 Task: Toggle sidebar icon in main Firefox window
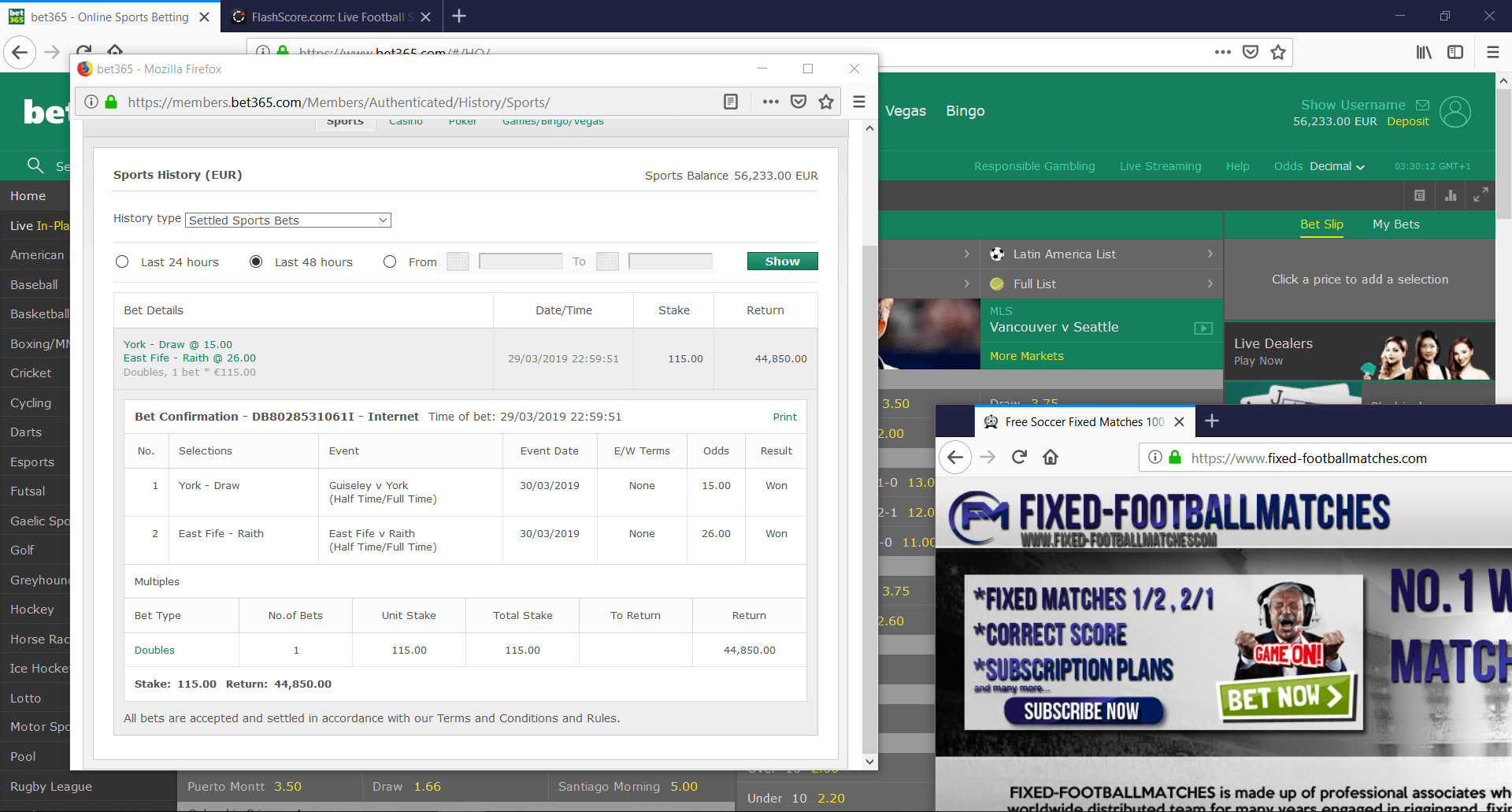pos(1455,52)
